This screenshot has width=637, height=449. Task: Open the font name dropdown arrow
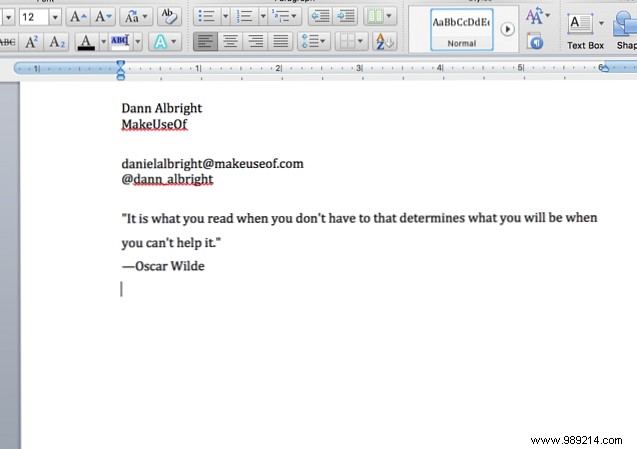(9, 17)
